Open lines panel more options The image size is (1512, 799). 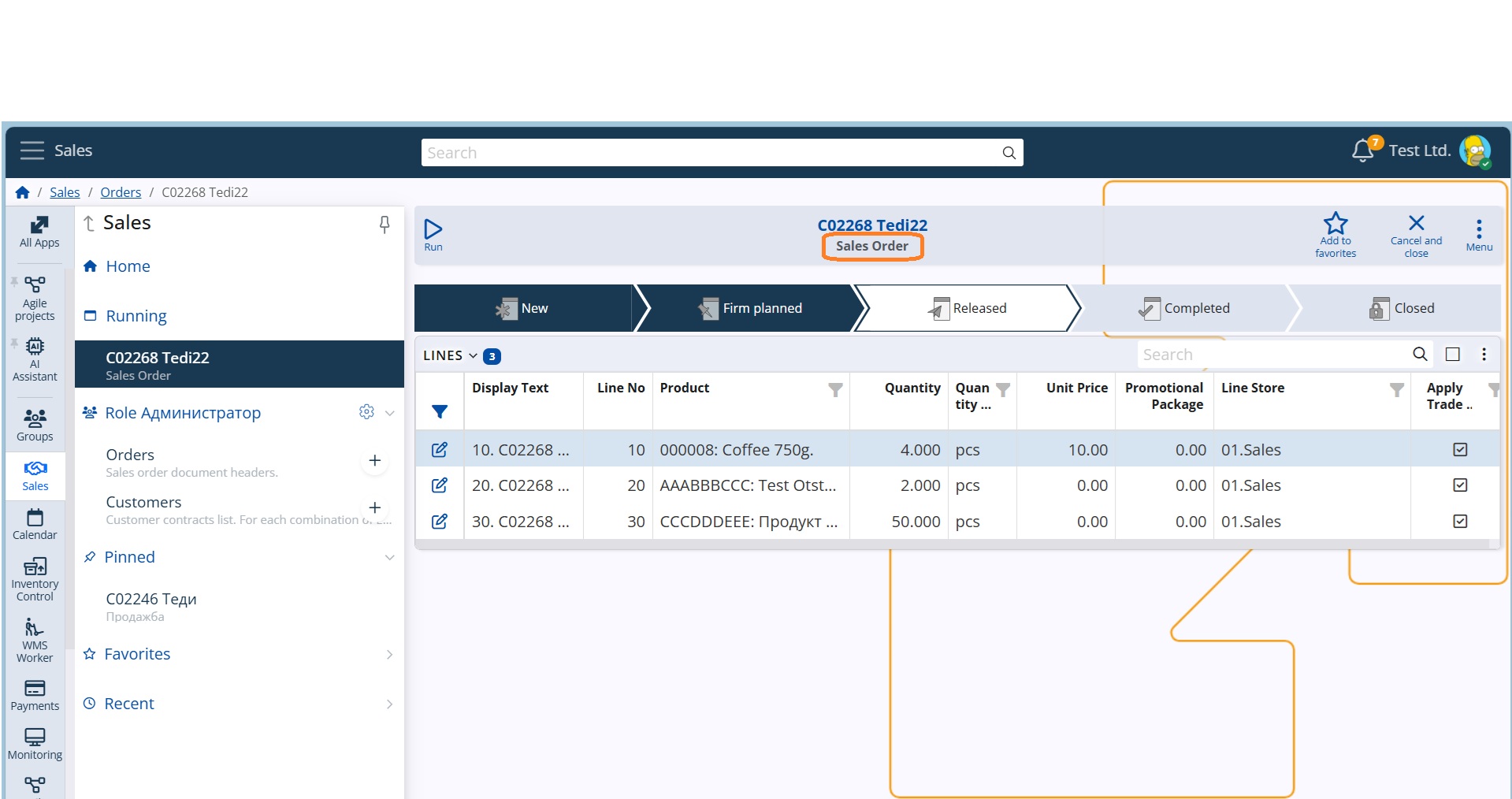(x=1484, y=355)
